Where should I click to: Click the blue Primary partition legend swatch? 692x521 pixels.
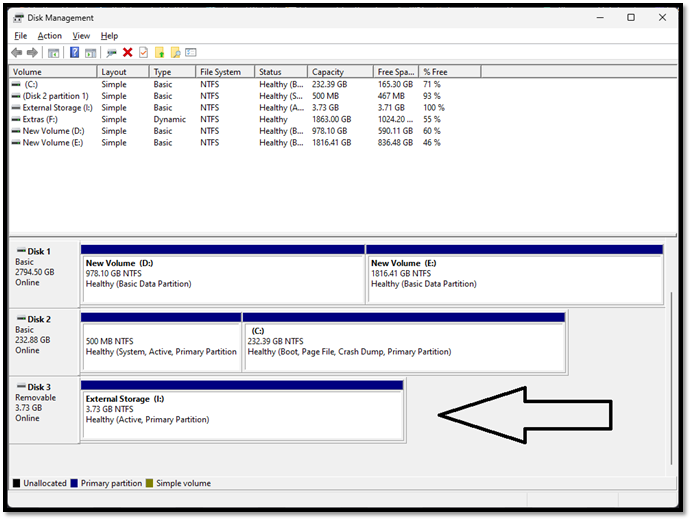[x=74, y=483]
